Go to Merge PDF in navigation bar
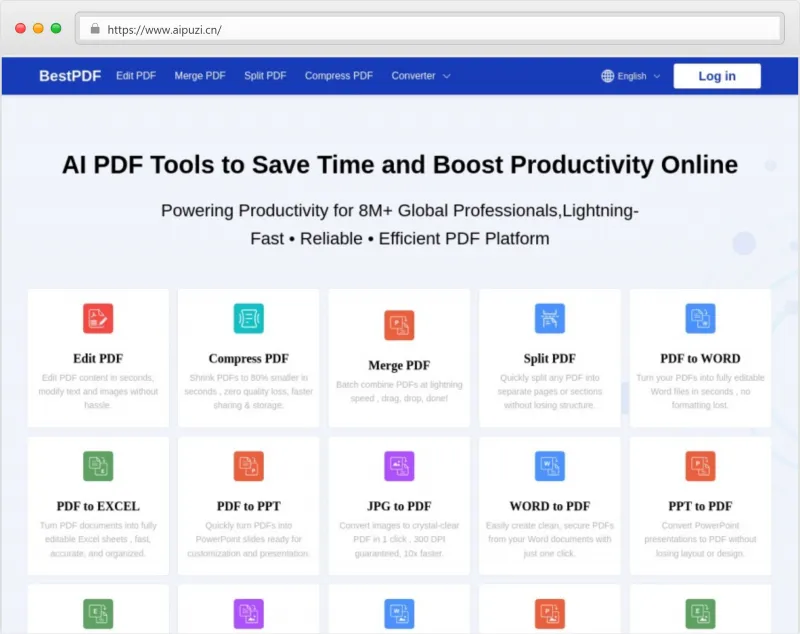 click(200, 76)
